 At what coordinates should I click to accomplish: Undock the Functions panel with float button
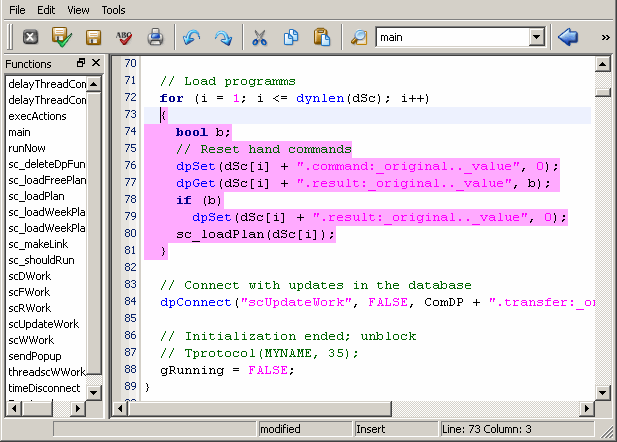81,63
